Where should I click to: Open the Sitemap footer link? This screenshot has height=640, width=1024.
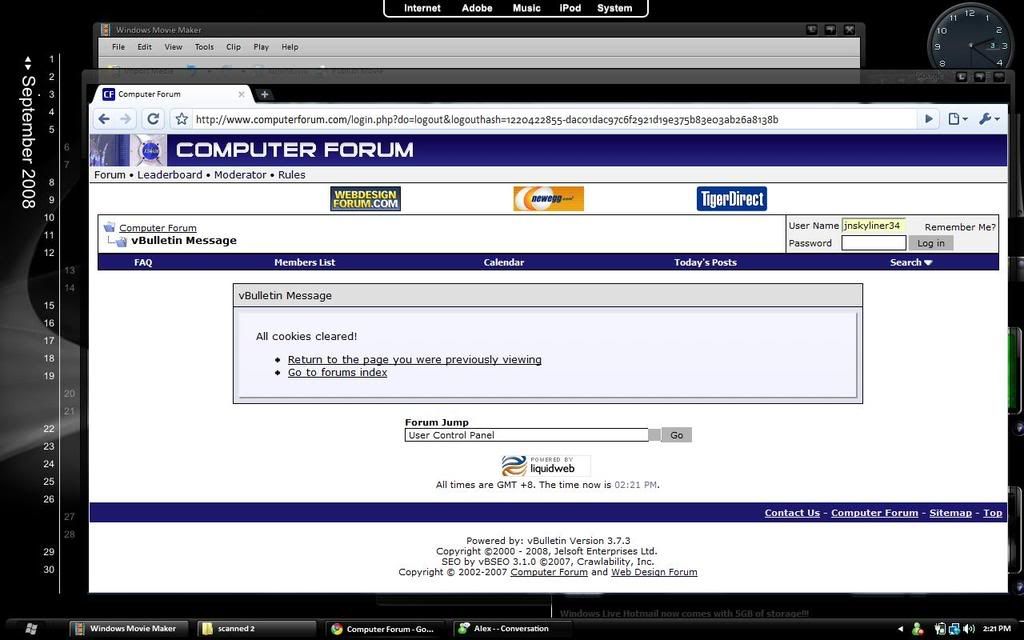pyautogui.click(x=950, y=513)
